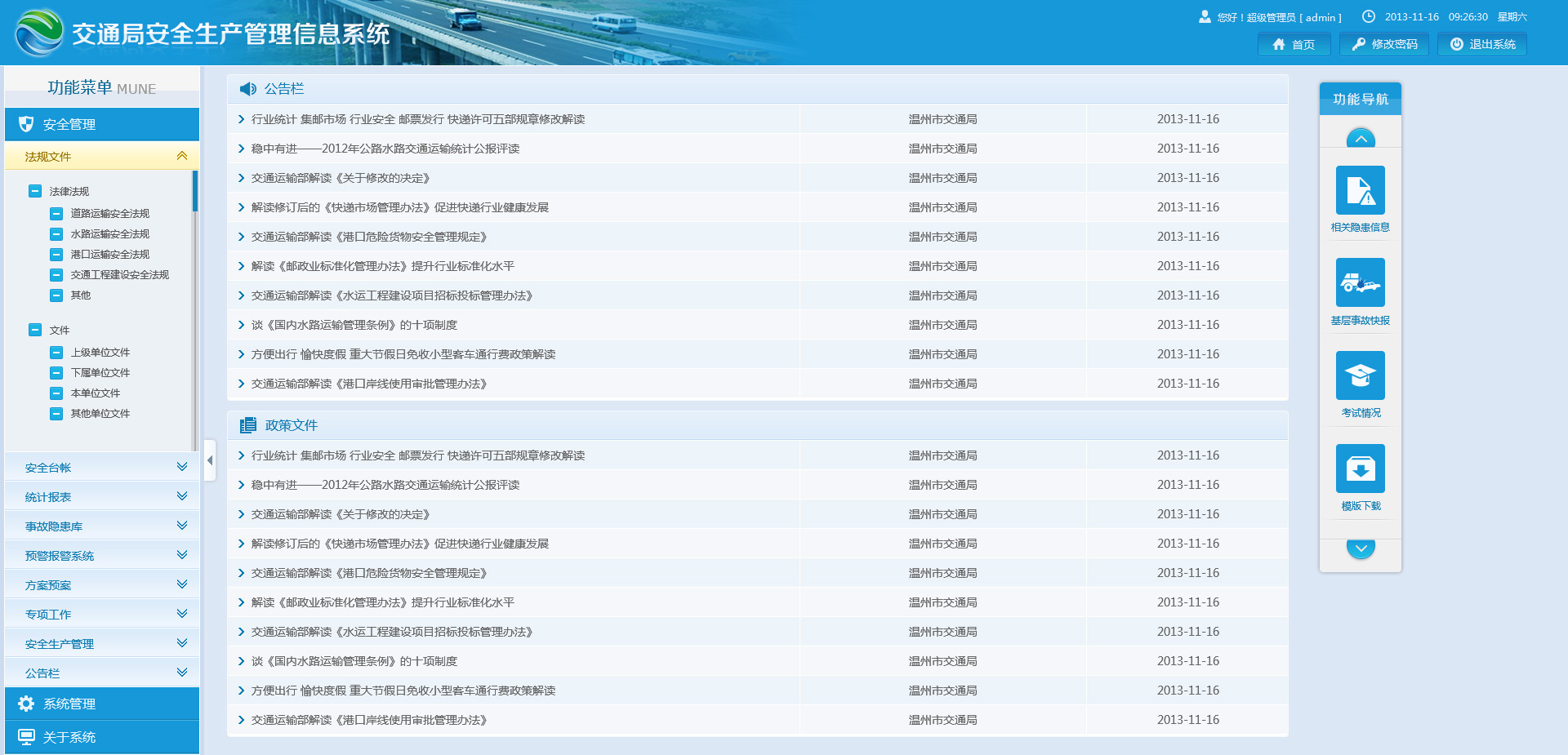Click the system logo at top left
This screenshot has width=1568, height=755.
[38, 33]
